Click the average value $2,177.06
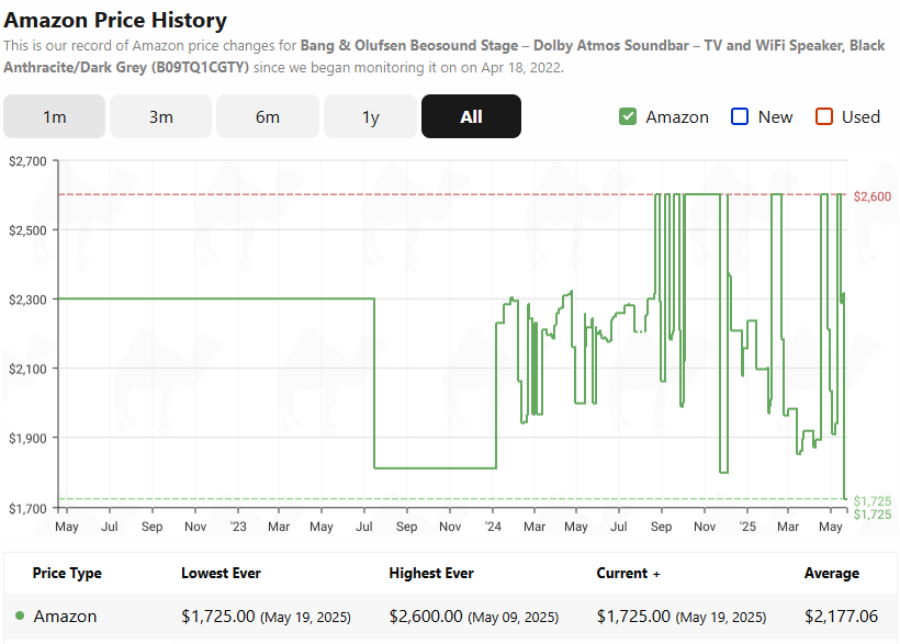The height and width of the screenshot is (644, 900). (x=841, y=616)
